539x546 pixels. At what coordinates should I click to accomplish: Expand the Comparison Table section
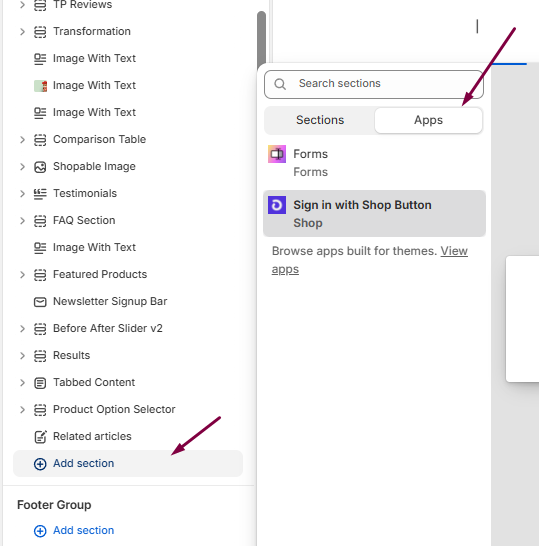point(22,140)
